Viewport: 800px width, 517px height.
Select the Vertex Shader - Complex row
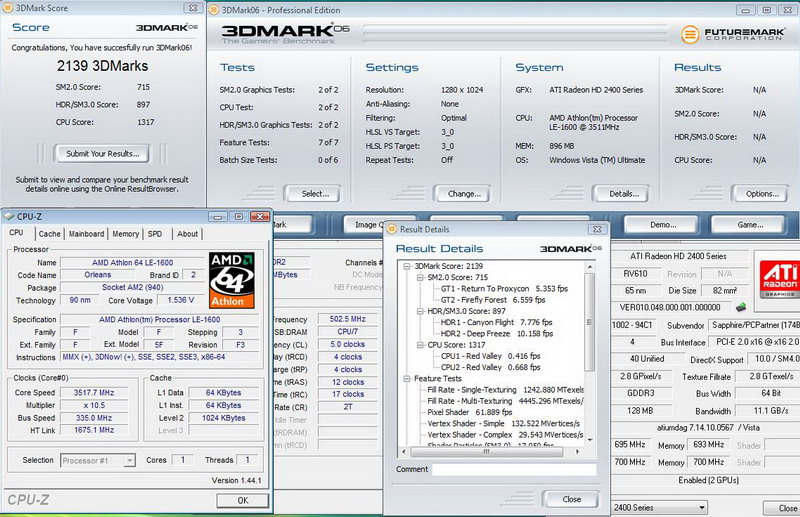505,434
